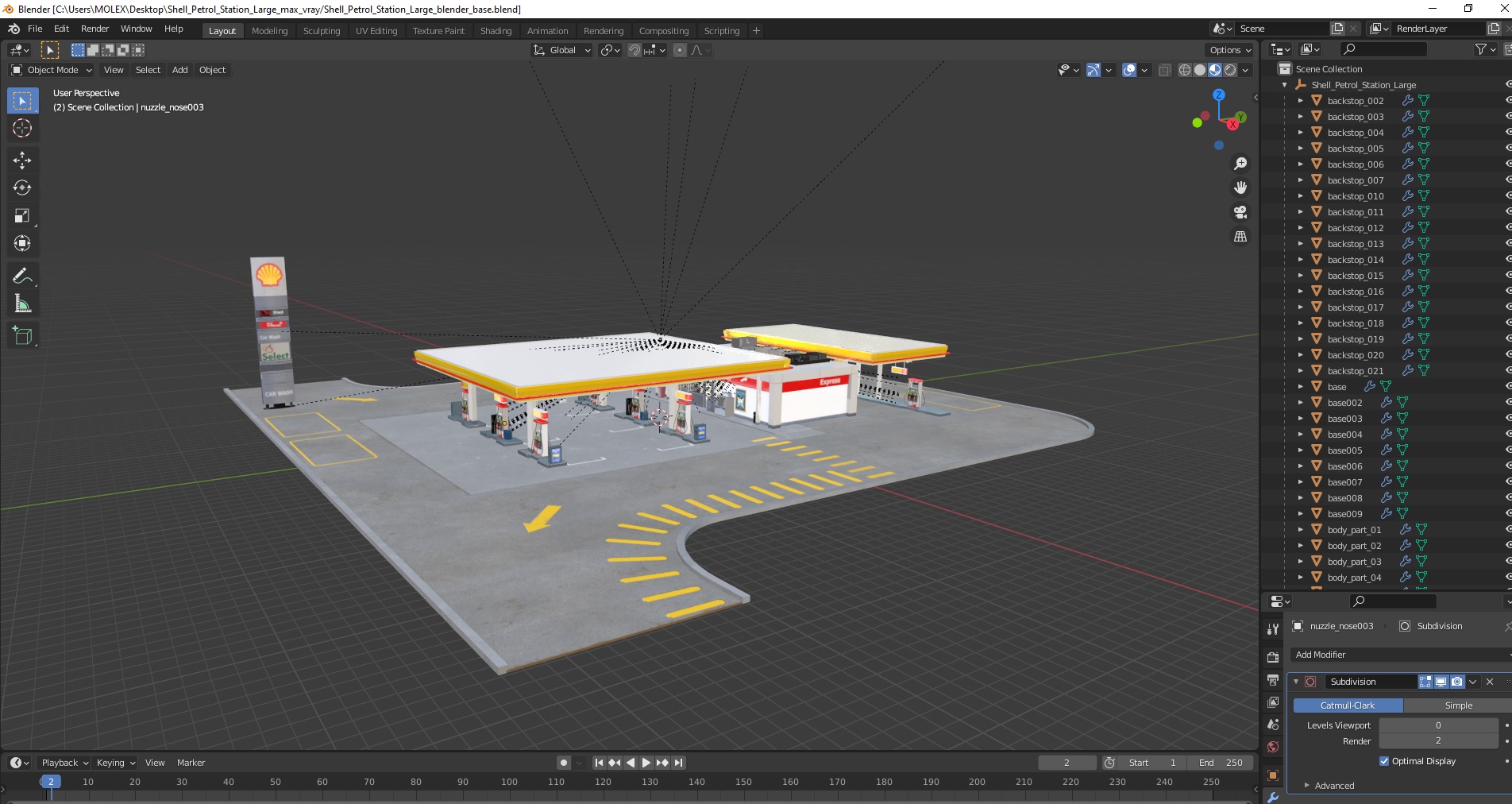This screenshot has height=804, width=1512.
Task: Activate the Select Box tool
Action: [22, 100]
